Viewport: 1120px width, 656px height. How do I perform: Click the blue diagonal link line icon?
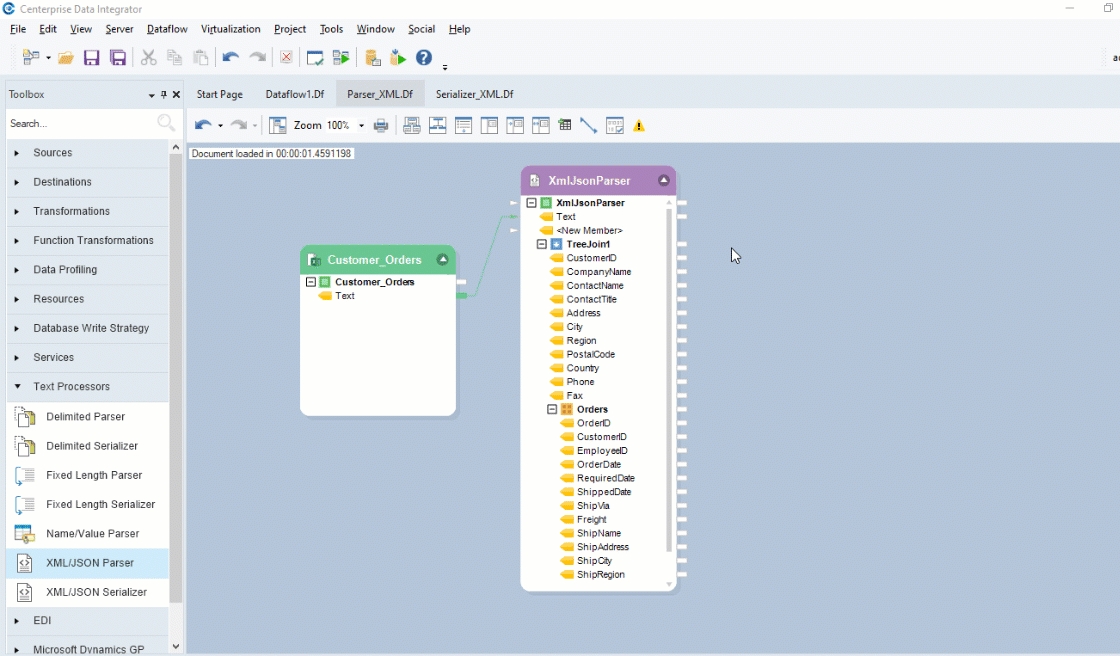click(588, 125)
